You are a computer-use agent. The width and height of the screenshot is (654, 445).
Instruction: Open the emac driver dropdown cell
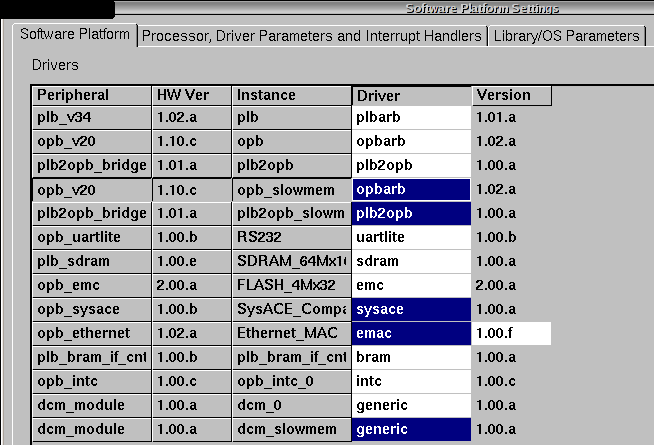[411, 333]
